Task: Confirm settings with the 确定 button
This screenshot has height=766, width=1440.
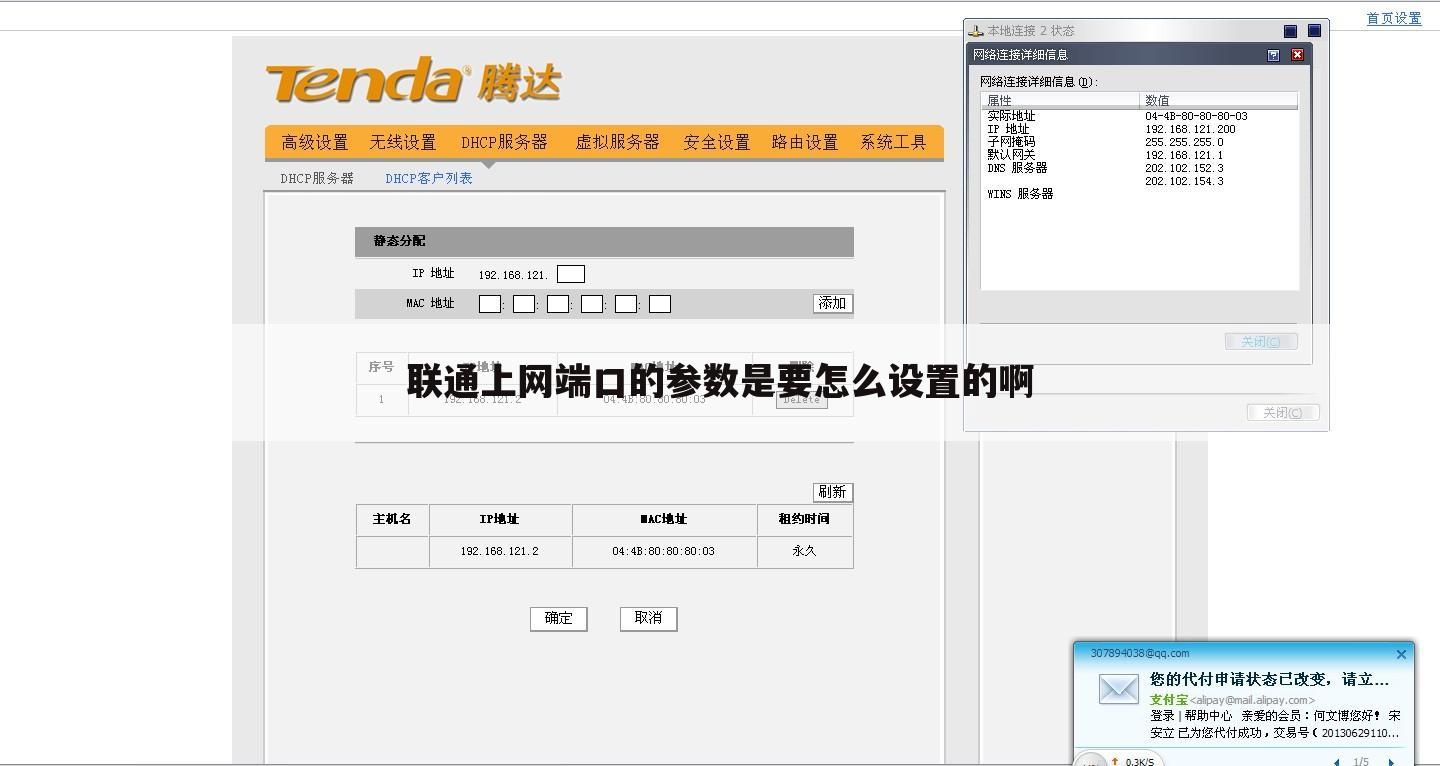Action: pyautogui.click(x=558, y=618)
